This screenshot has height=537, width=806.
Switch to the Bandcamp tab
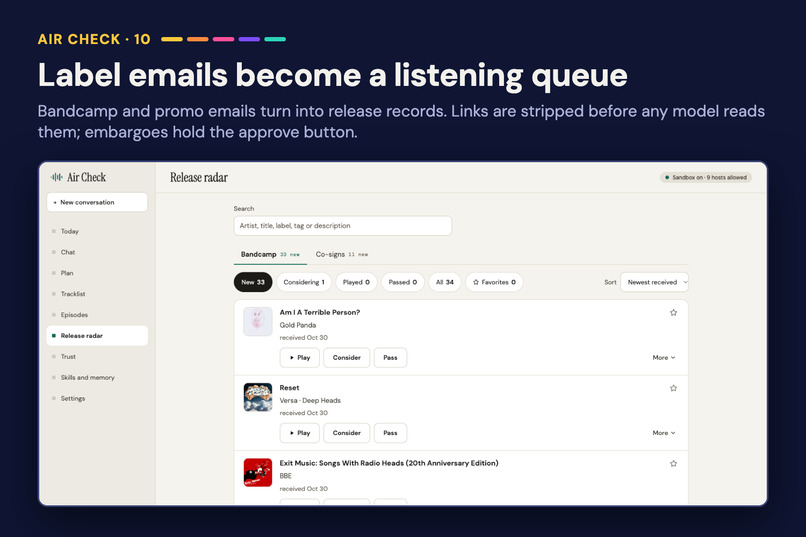(270, 254)
